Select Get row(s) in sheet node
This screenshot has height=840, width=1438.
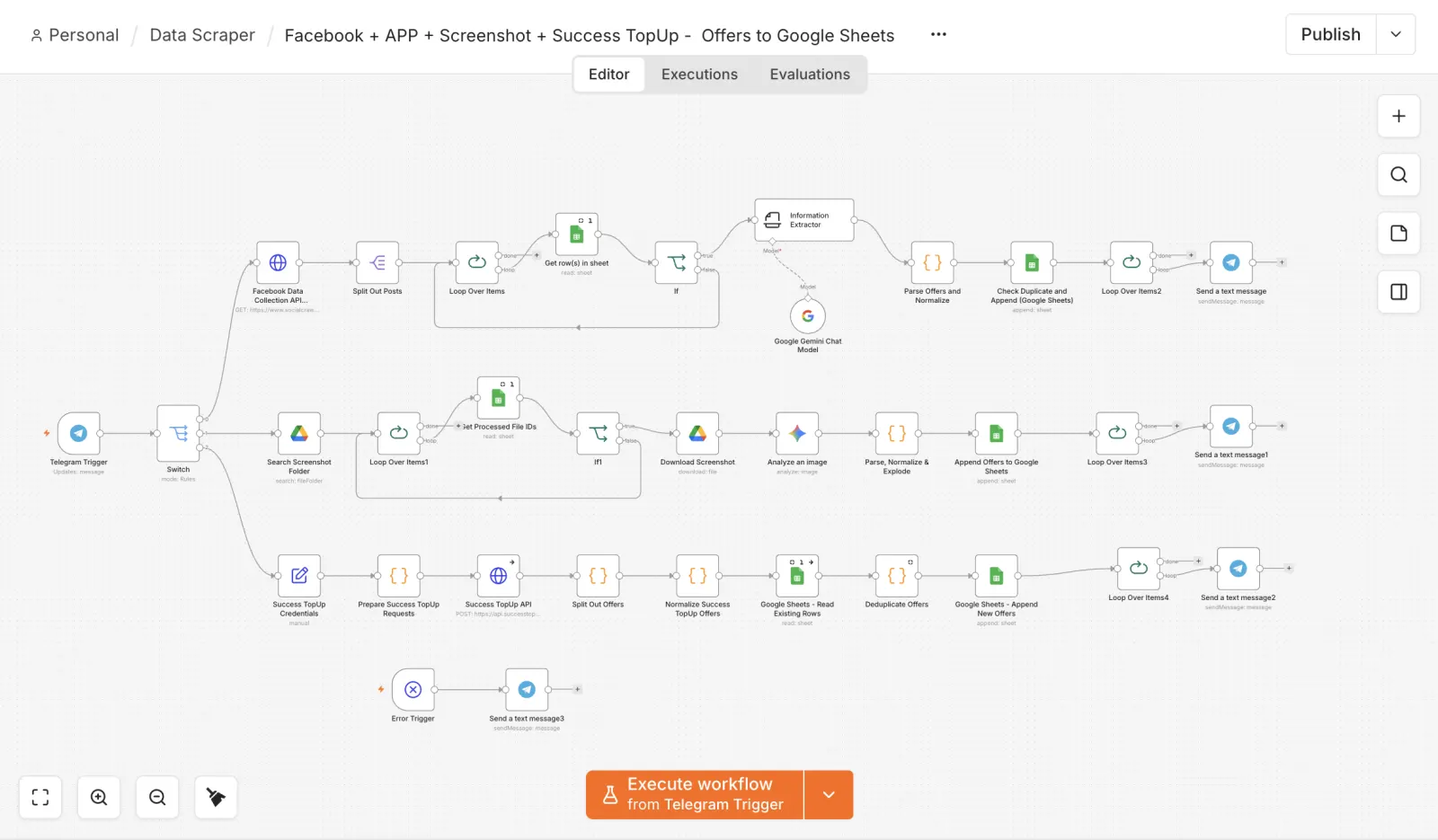(x=577, y=234)
